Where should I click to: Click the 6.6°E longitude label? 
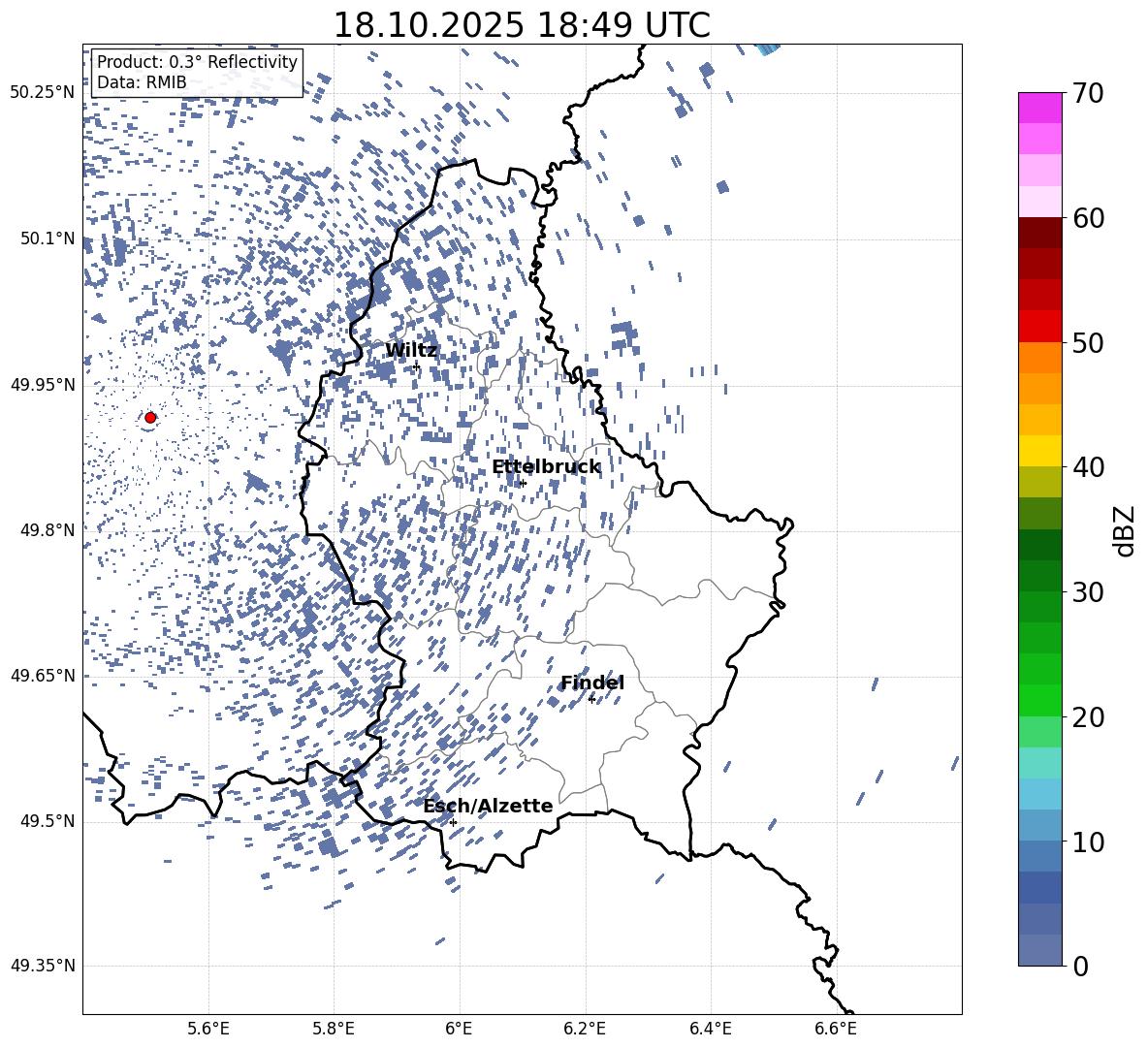tap(836, 1029)
